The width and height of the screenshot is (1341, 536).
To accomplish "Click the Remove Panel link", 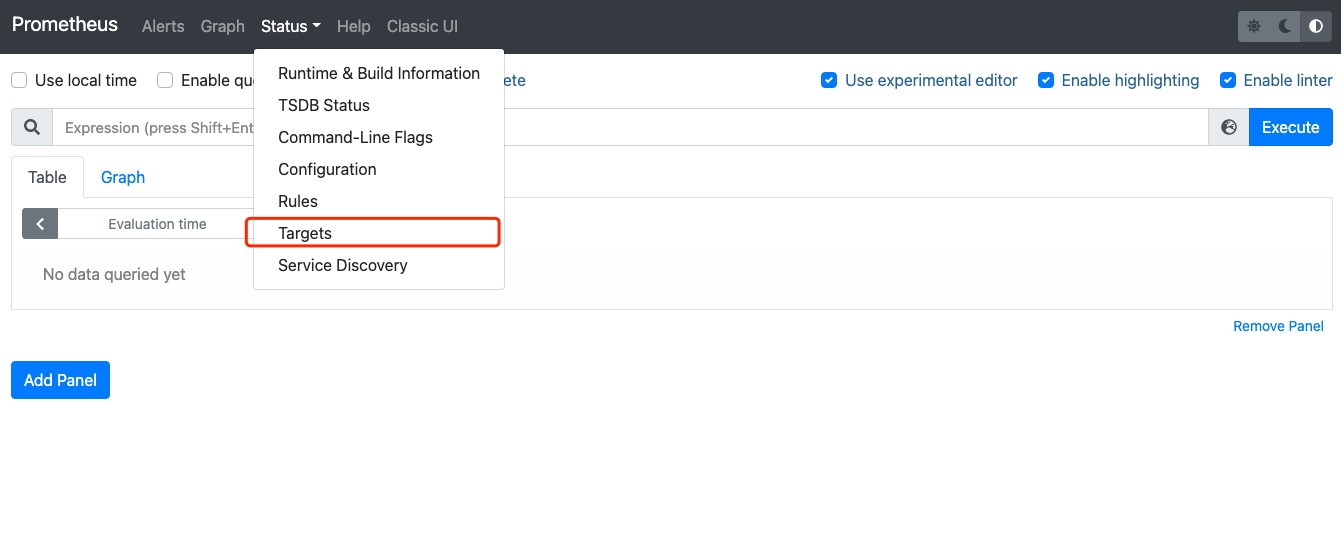I will [1278, 326].
